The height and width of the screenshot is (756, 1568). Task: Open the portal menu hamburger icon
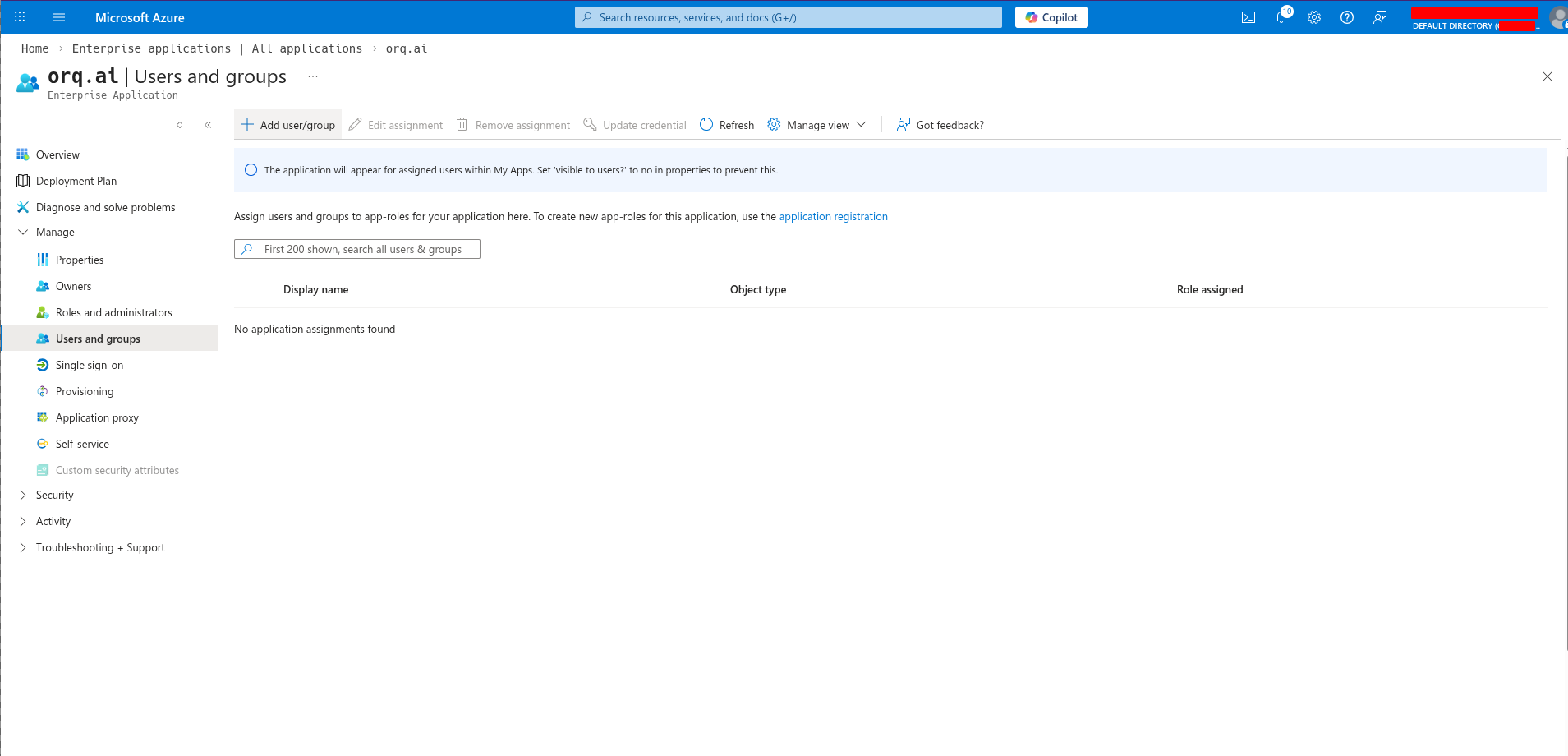(58, 16)
